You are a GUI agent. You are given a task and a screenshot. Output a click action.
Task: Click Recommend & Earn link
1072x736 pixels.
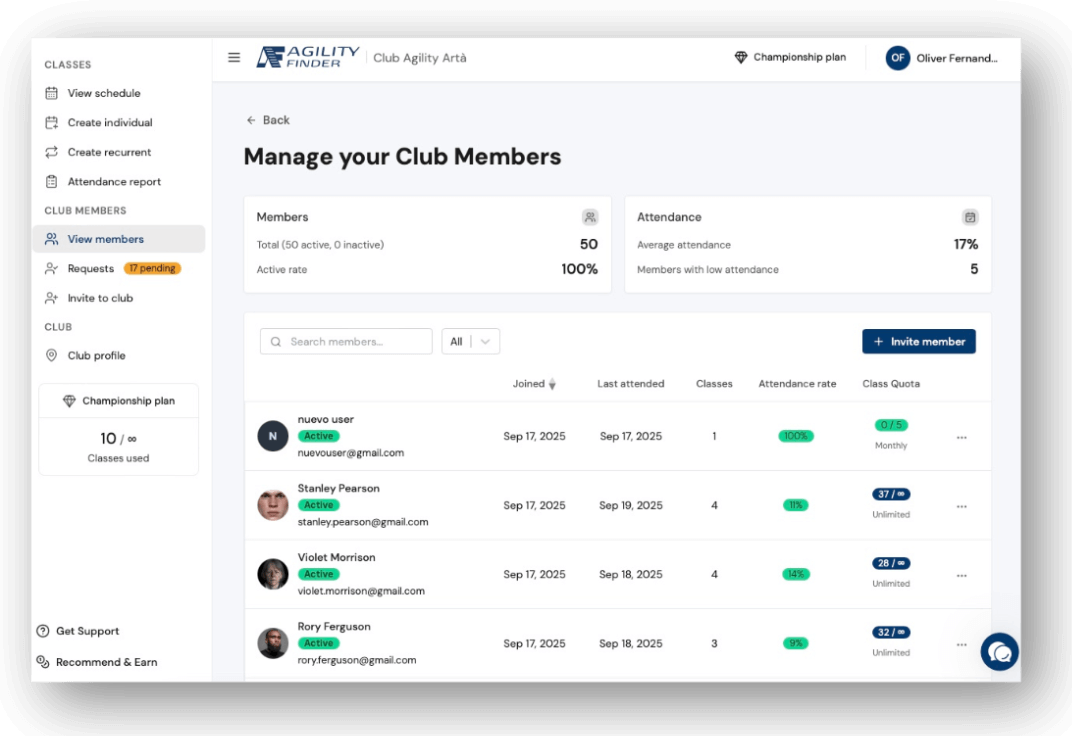pyautogui.click(x=97, y=662)
